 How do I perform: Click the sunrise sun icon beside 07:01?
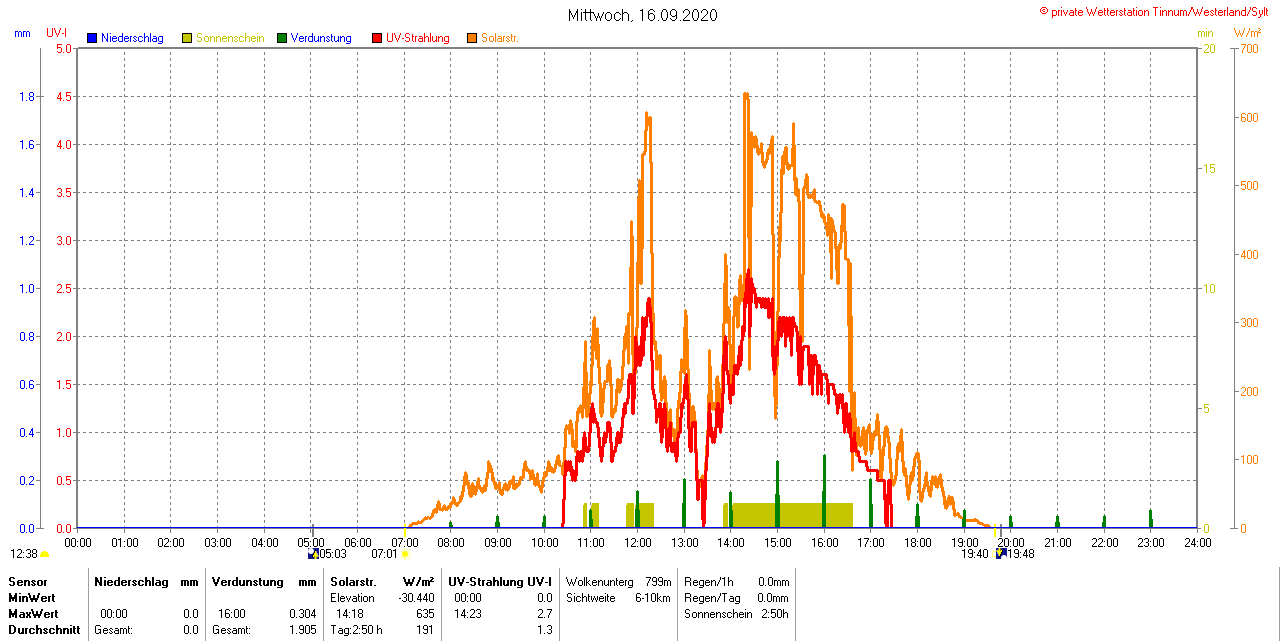click(x=405, y=554)
